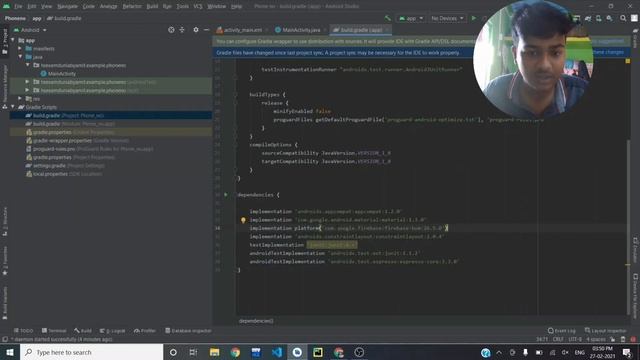Open proguard-rules.pro in the tree
Screen dimensions: 640x360
(90, 149)
